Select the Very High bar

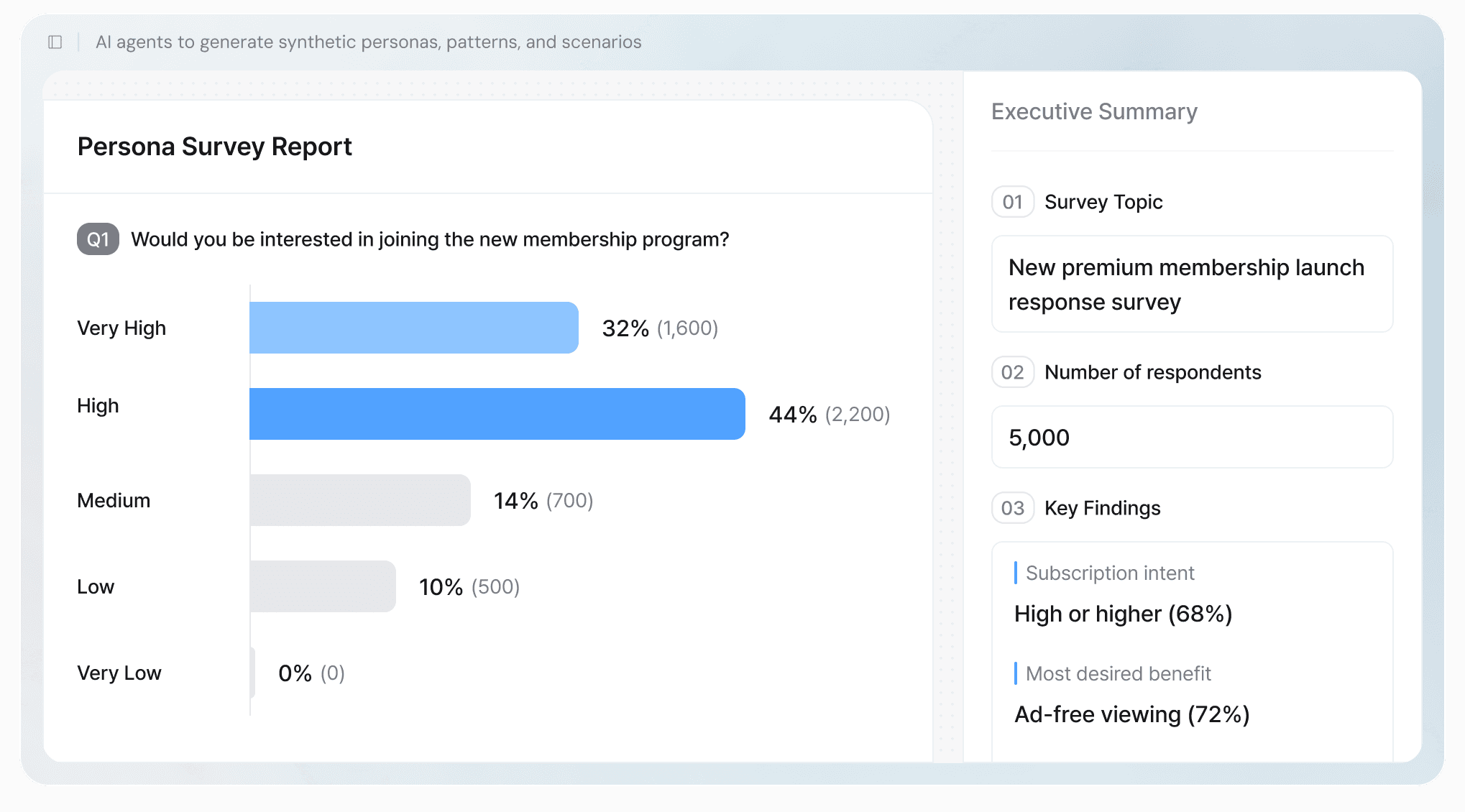click(x=413, y=328)
